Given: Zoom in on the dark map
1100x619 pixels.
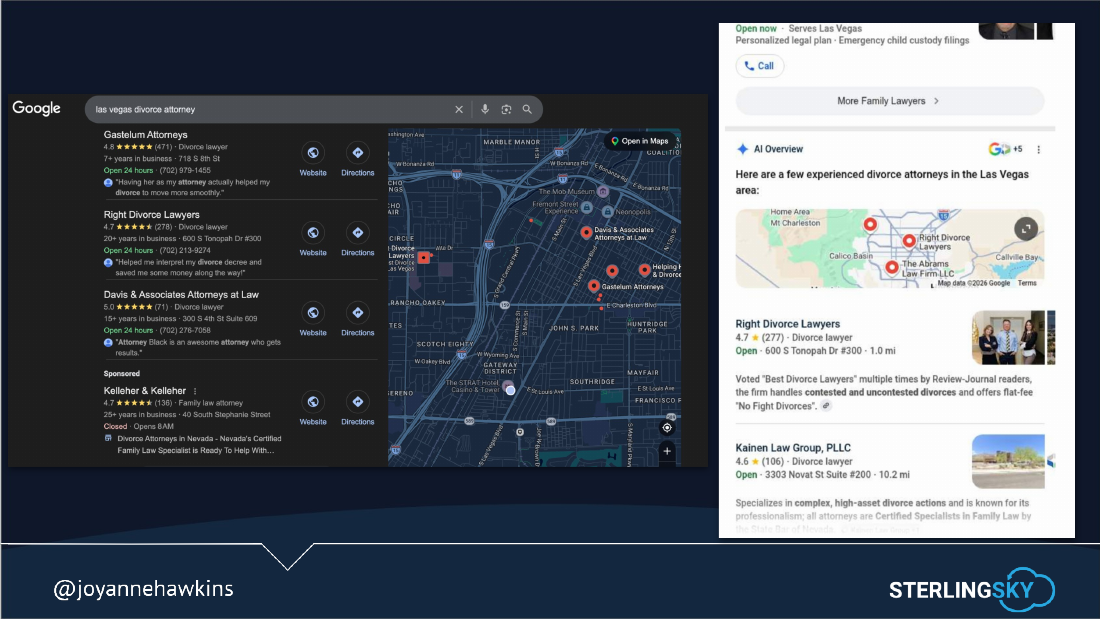Looking at the screenshot, I should [x=667, y=451].
